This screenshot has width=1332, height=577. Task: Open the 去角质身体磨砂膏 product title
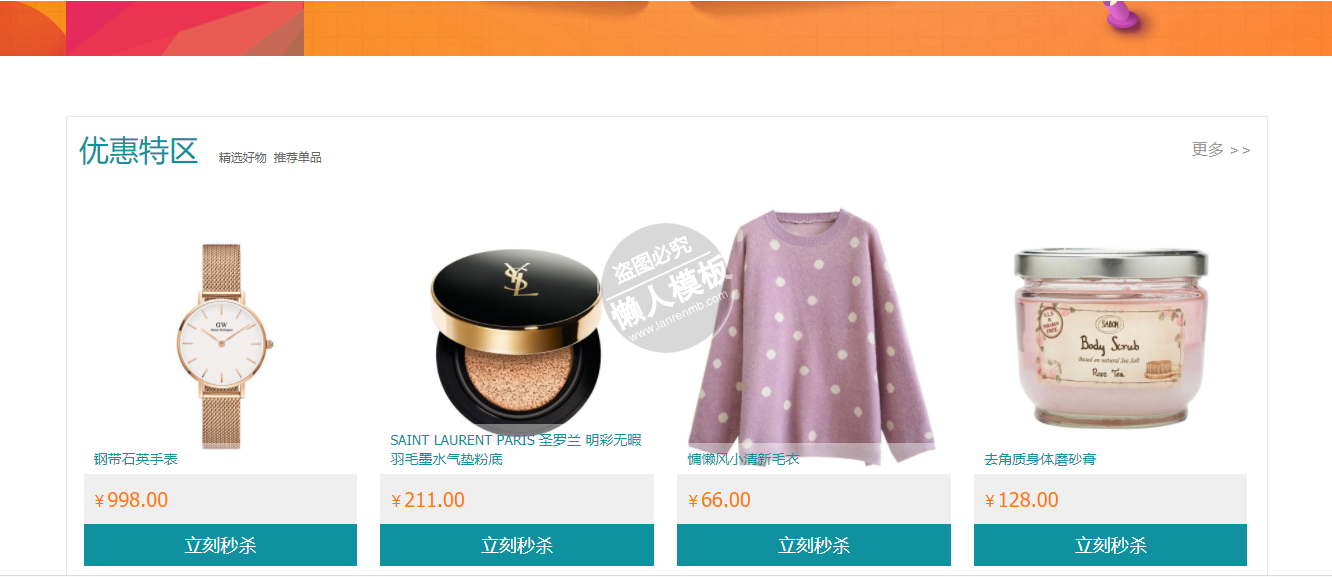[1040, 459]
